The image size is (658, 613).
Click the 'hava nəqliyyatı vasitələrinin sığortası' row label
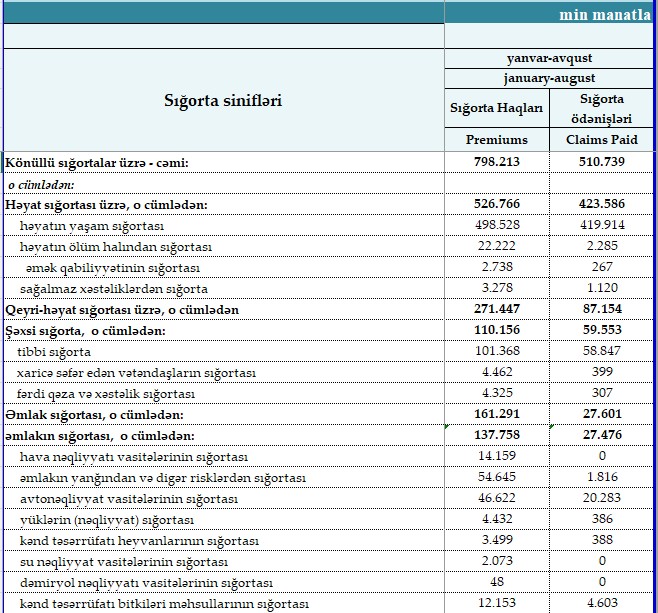tap(133, 457)
